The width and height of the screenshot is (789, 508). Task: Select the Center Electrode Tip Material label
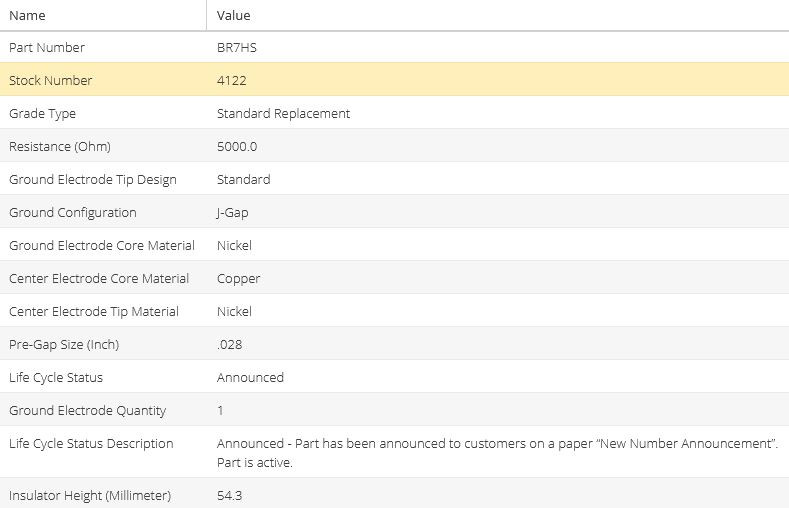[94, 311]
